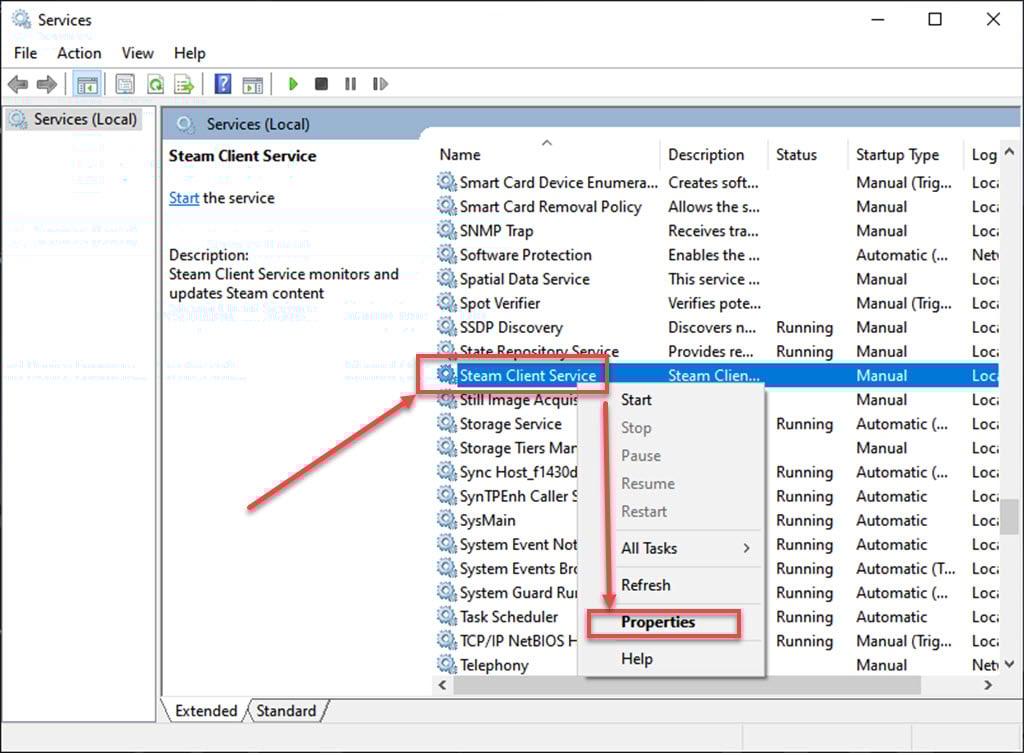Viewport: 1024px width, 753px height.
Task: Click horizontal scrollbar left arrow
Action: tap(443, 685)
